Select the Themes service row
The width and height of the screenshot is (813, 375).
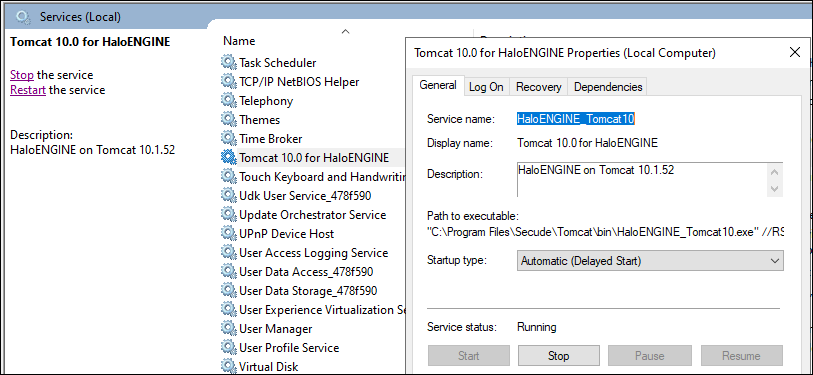pos(313,119)
